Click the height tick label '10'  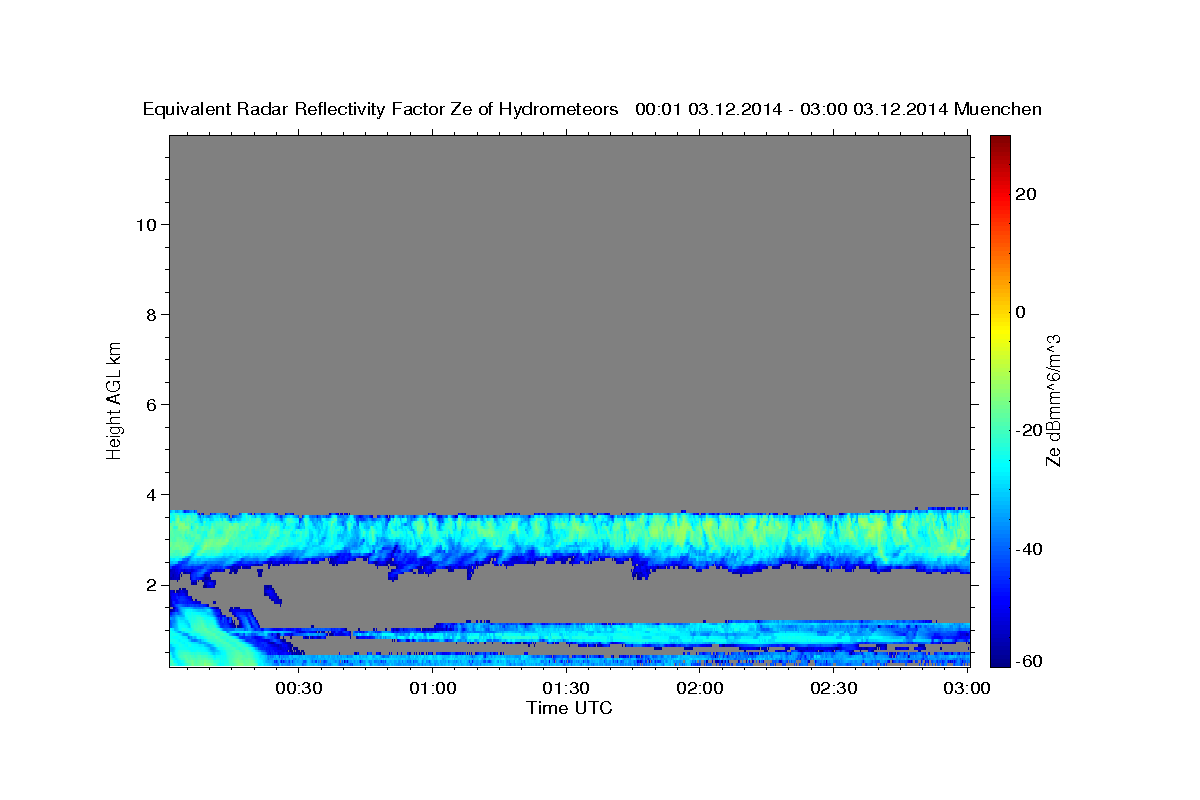(x=145, y=224)
